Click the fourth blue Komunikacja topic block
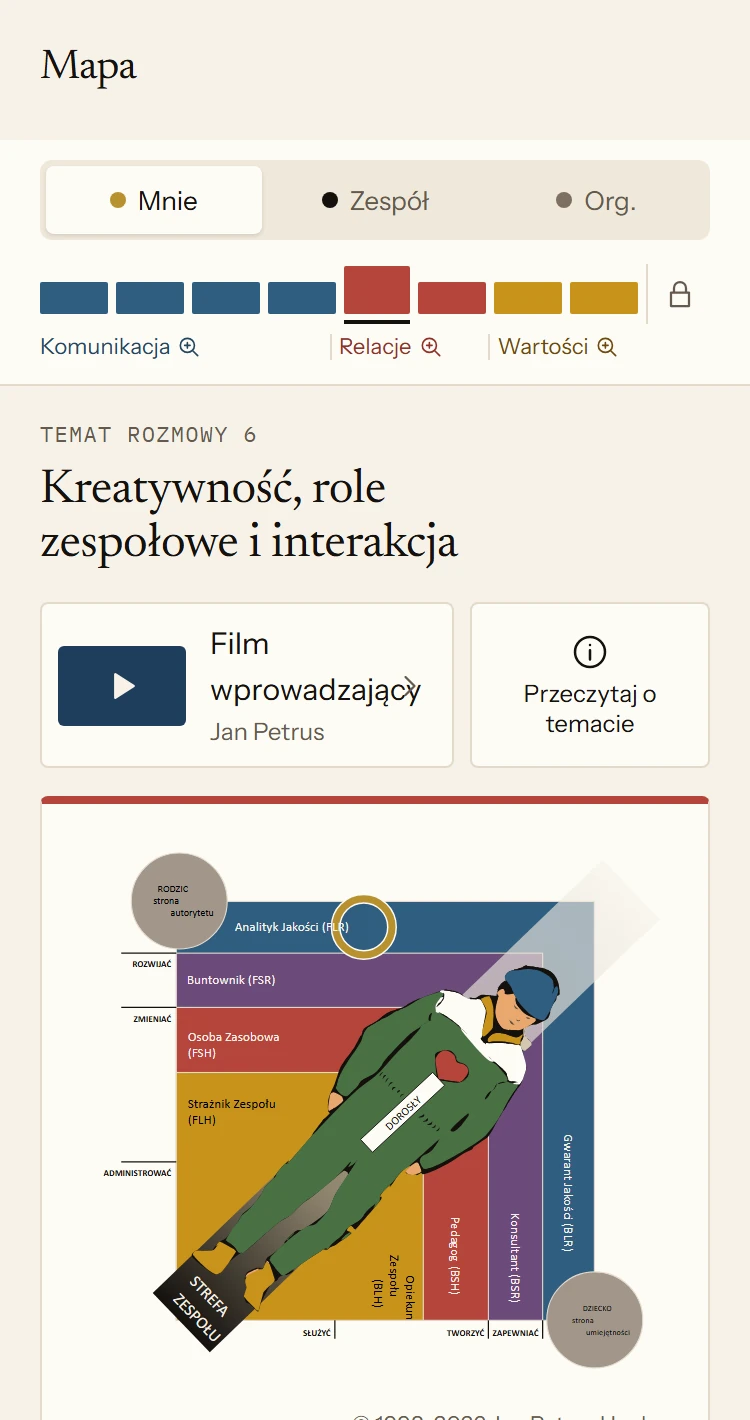750x1420 pixels. click(x=302, y=298)
